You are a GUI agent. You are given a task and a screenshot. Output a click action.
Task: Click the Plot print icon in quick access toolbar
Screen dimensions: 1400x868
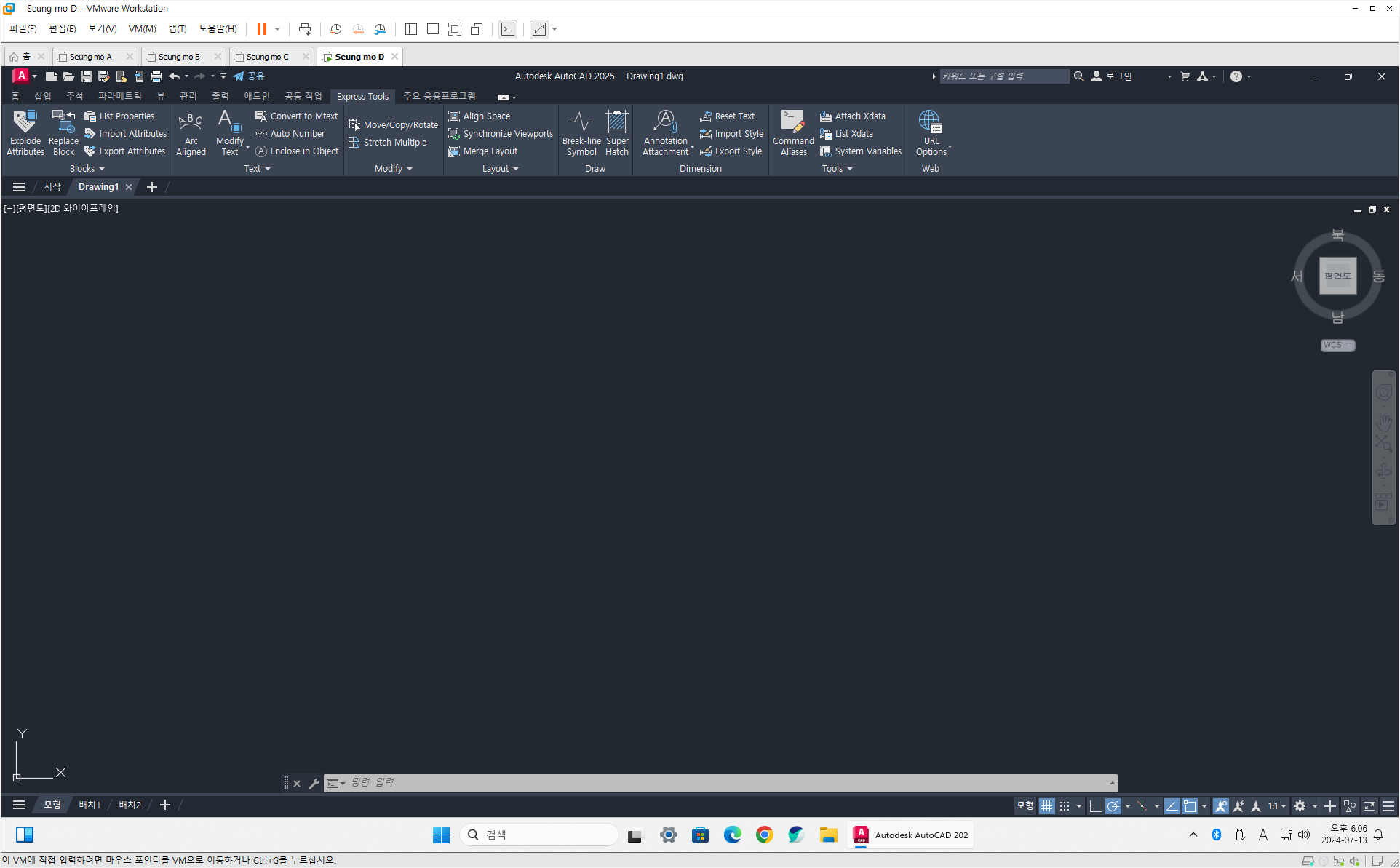pos(156,76)
